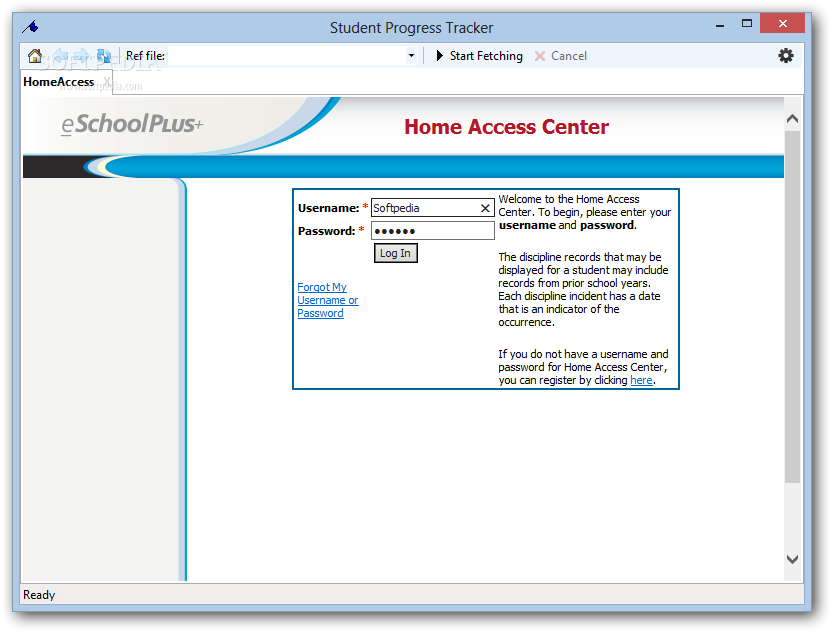This screenshot has height=632, width=832.
Task: Refresh the page with the reload icon
Action: (x=104, y=56)
